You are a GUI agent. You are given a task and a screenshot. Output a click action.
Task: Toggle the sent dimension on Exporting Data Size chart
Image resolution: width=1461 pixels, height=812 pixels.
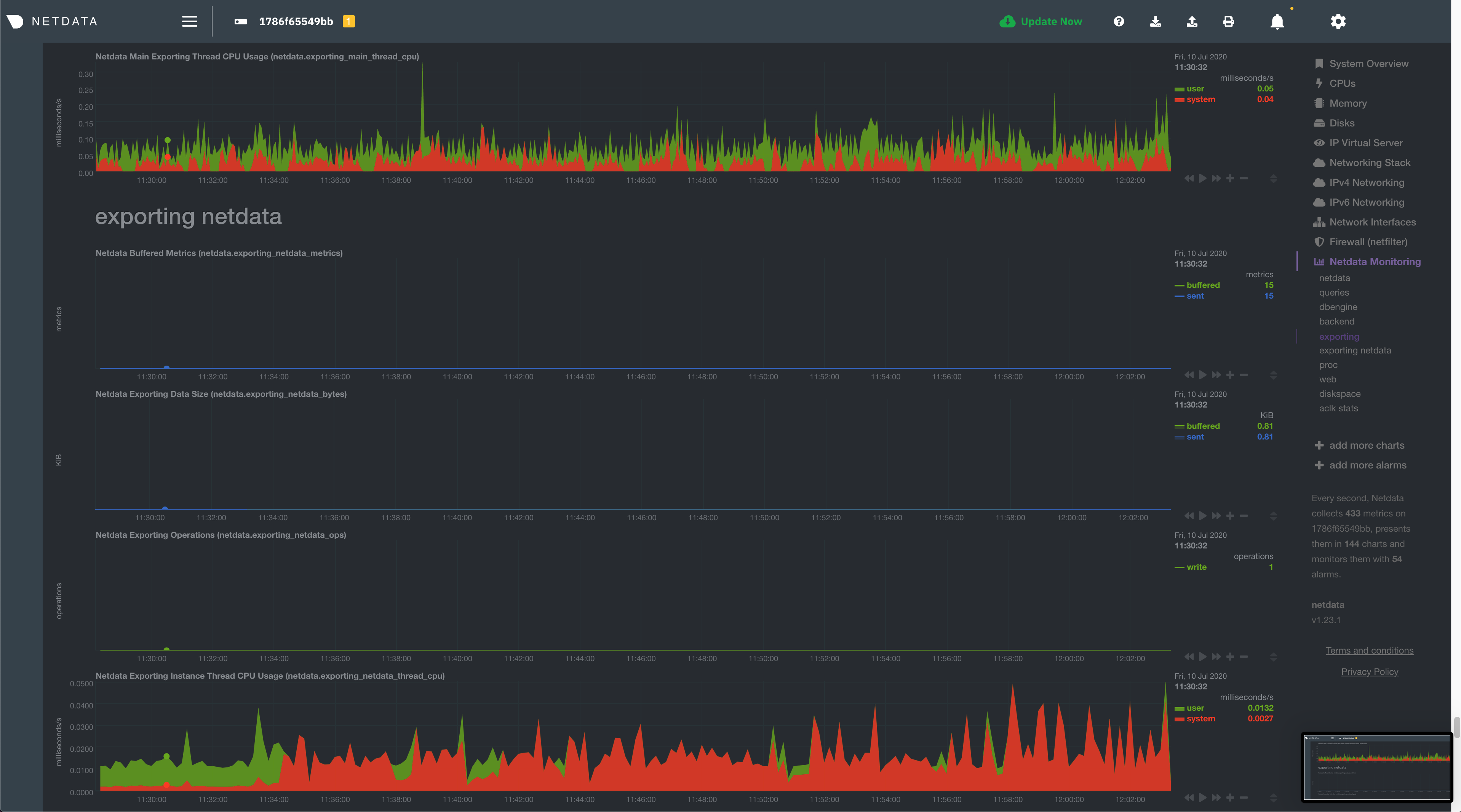point(1194,436)
